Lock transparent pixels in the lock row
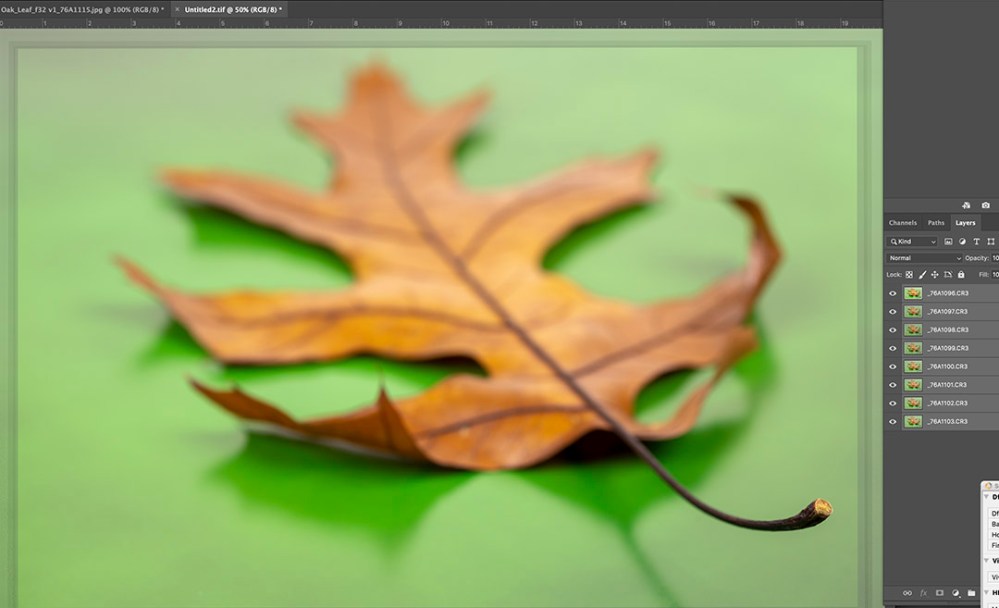Image resolution: width=999 pixels, height=608 pixels. pyautogui.click(x=909, y=274)
